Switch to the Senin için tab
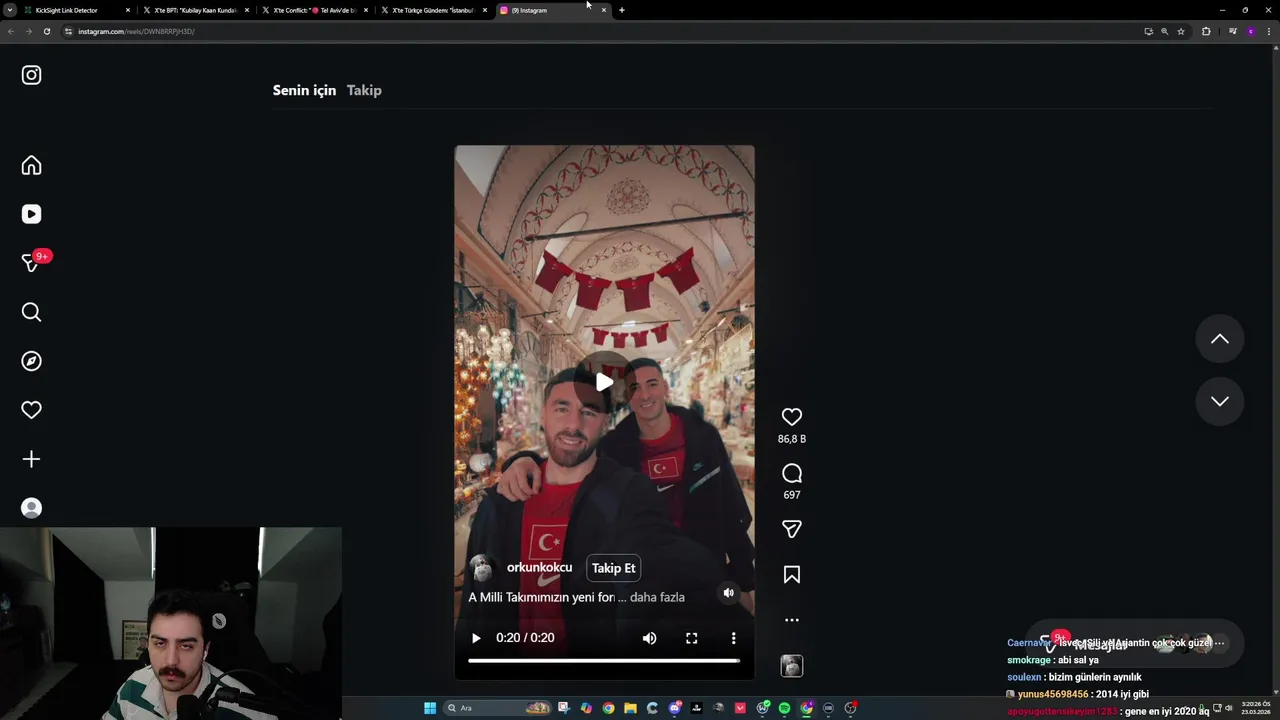The width and height of the screenshot is (1280, 720). point(304,90)
